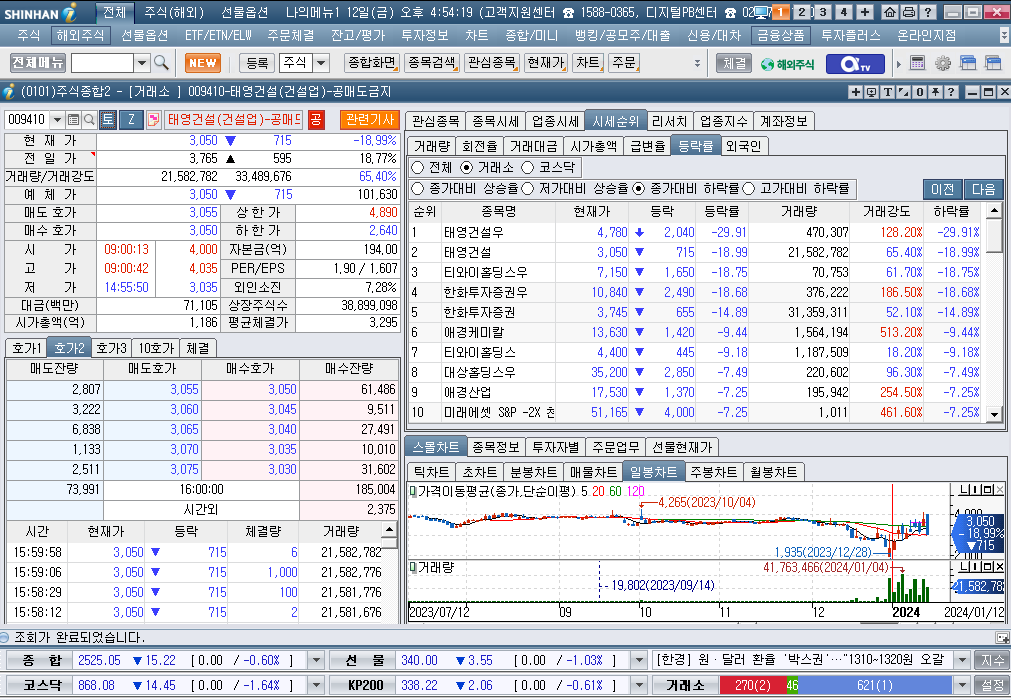
Task: Open the pink memo note icon
Action: click(153, 119)
